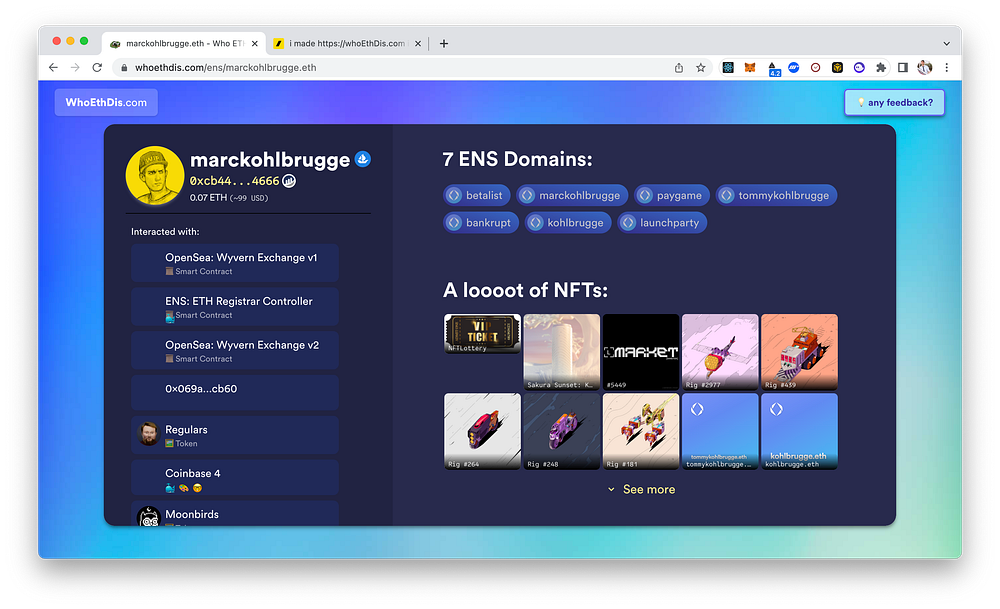This screenshot has height=609, width=1000.
Task: Click the 0.07 ETH balance text
Action: [x=208, y=198]
